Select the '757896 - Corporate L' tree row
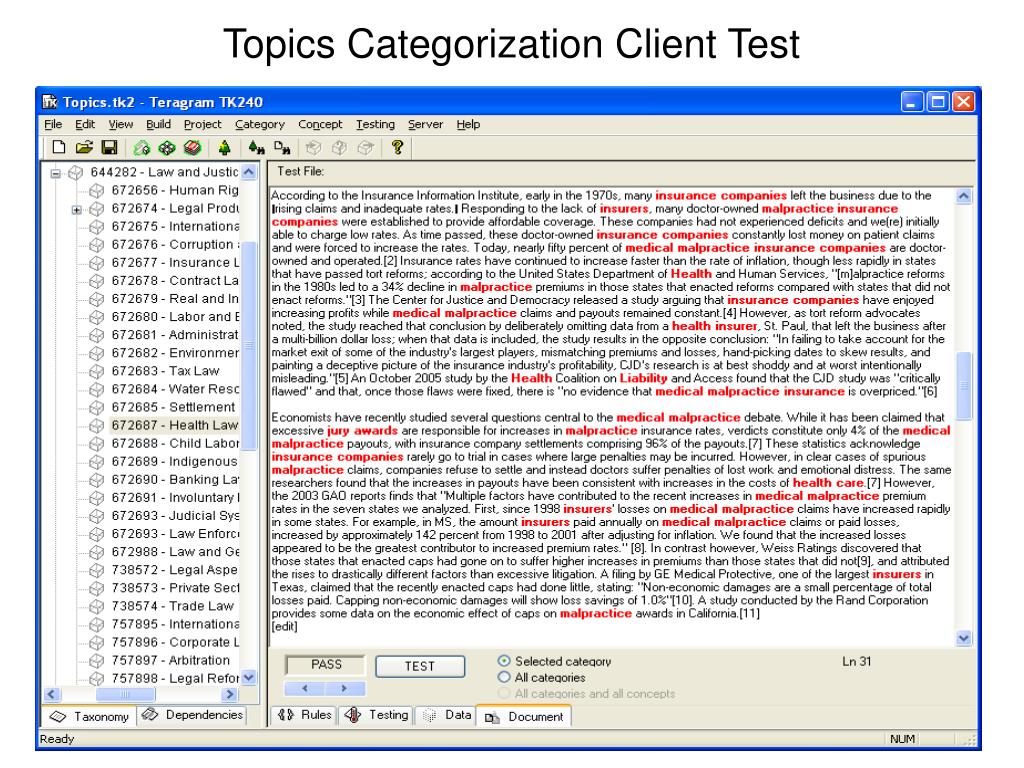The height and width of the screenshot is (768, 1024). [174, 643]
